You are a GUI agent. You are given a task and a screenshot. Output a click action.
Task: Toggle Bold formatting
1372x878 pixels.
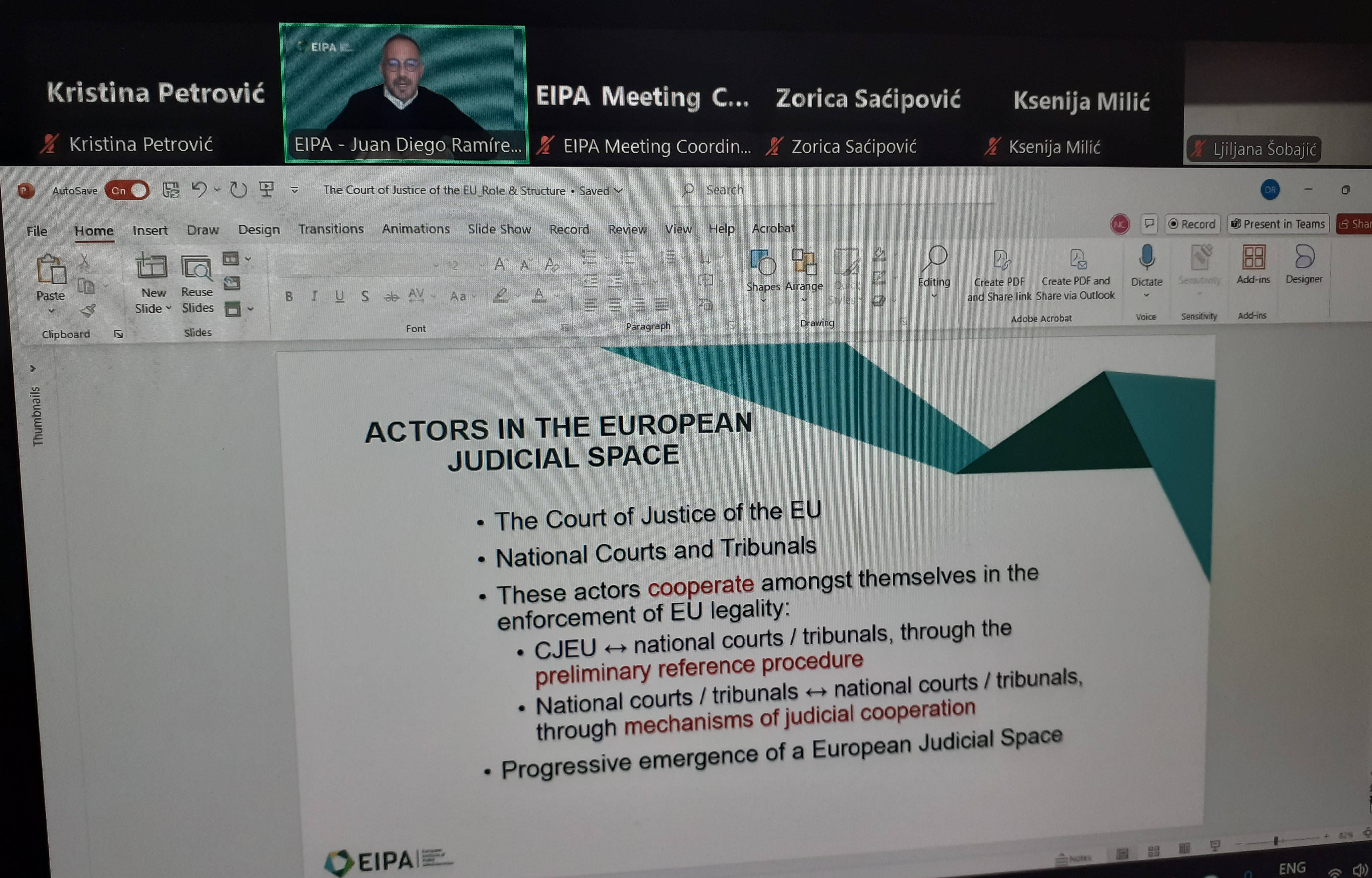pyautogui.click(x=289, y=296)
